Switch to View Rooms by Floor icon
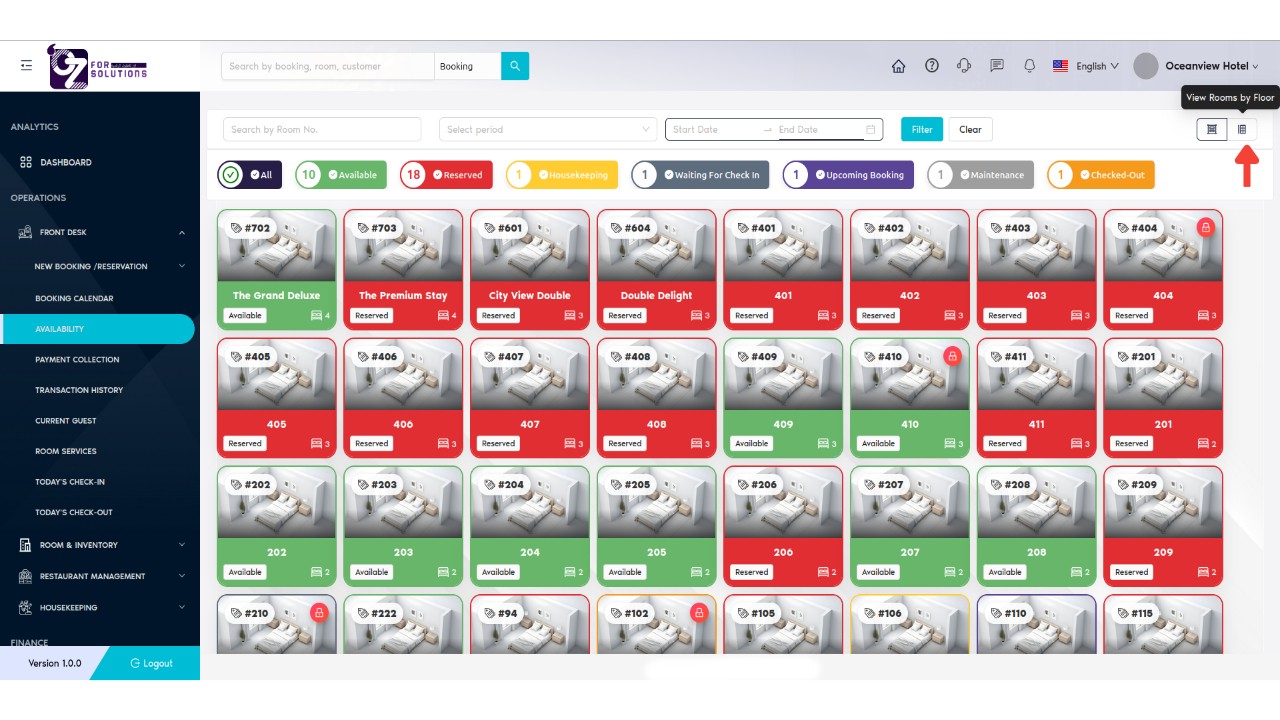Viewport: 1280px width, 720px height. [x=1242, y=129]
